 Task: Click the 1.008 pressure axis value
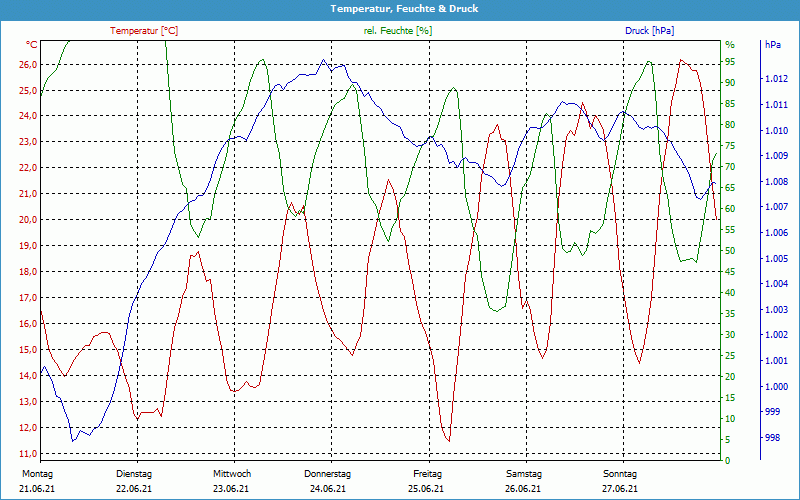[x=776, y=182]
